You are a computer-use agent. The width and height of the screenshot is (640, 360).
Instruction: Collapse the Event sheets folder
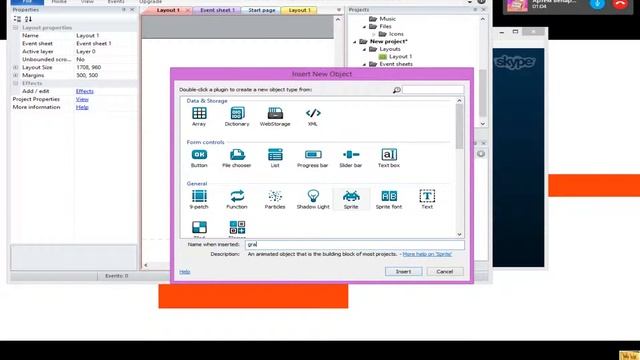coord(364,64)
